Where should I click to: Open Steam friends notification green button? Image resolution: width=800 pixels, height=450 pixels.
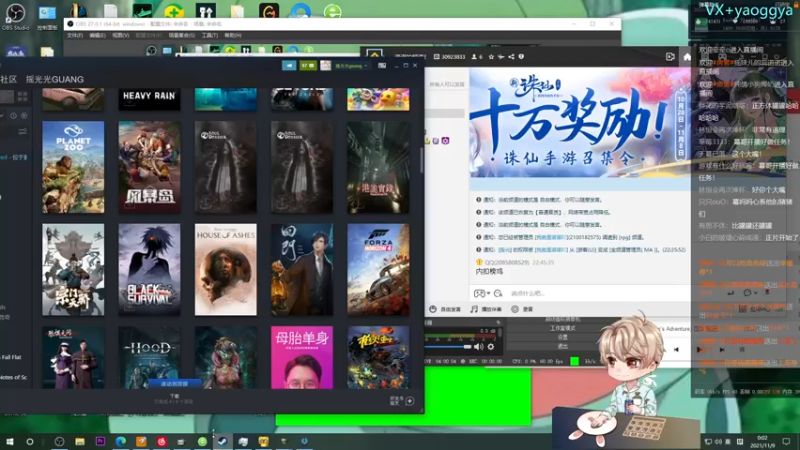click(x=308, y=66)
